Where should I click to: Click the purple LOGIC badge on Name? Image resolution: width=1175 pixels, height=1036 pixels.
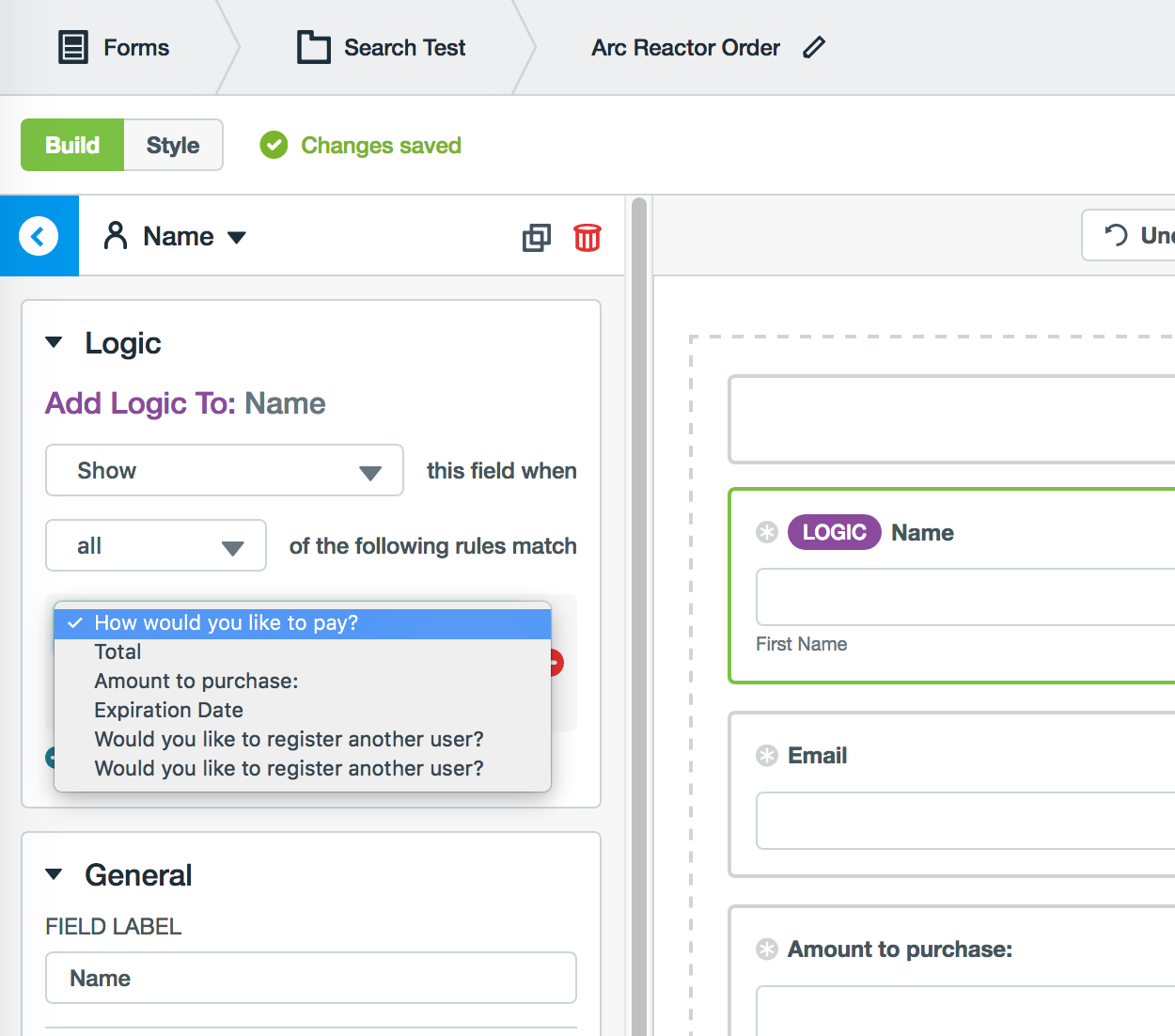pos(834,532)
